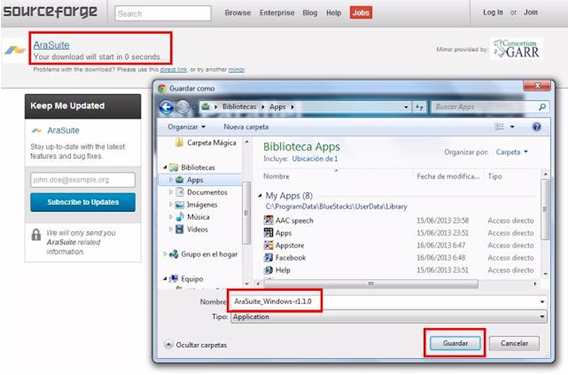This screenshot has width=568, height=375.
Task: Expand the Organizar por Carpeta dropdown
Action: 512,152
